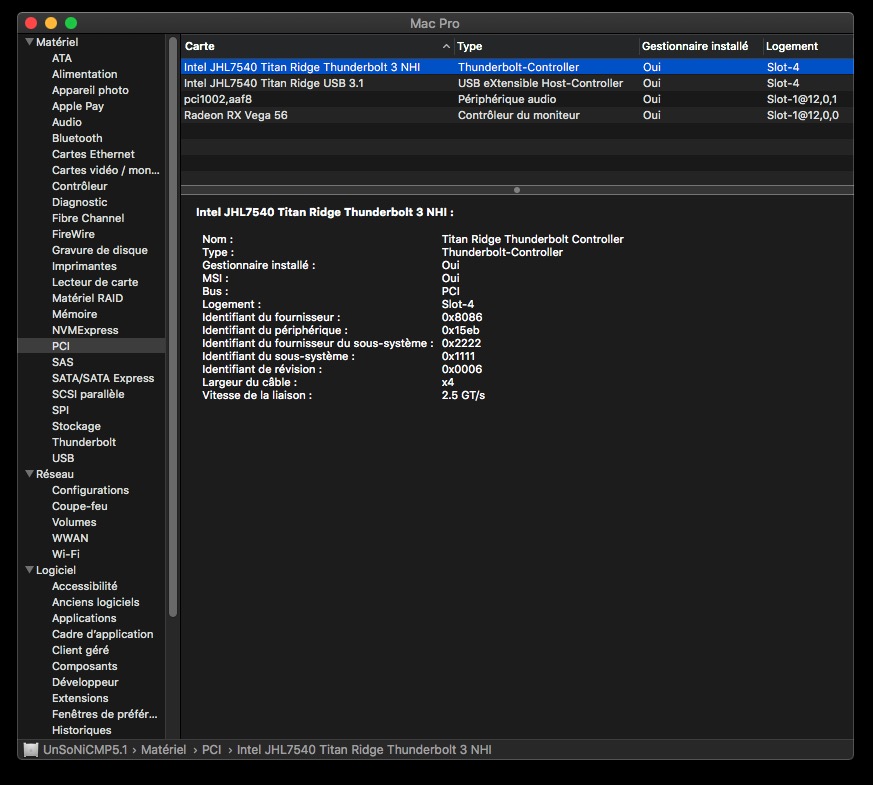Open Thunderbolt in the sidebar
The image size is (873, 785).
coord(84,442)
